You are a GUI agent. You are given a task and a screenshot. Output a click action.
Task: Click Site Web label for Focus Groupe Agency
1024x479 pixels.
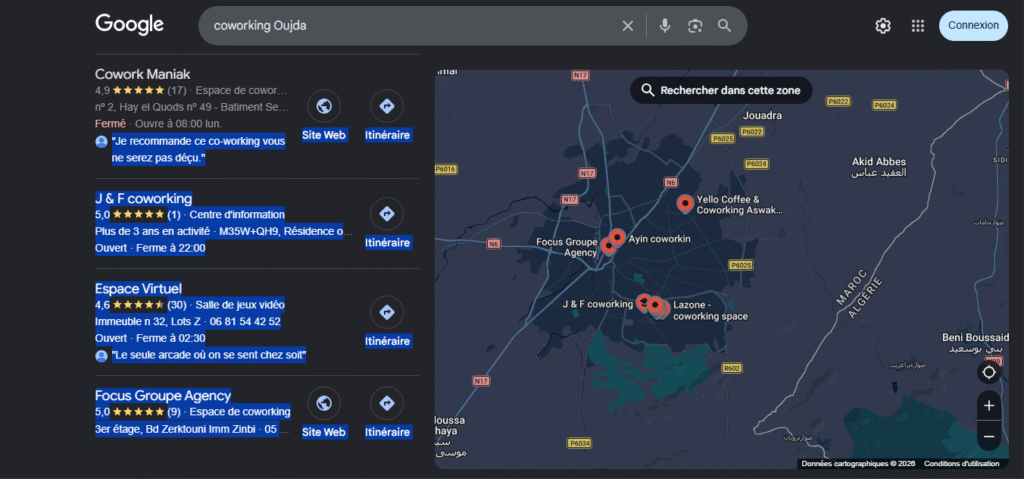point(324,432)
